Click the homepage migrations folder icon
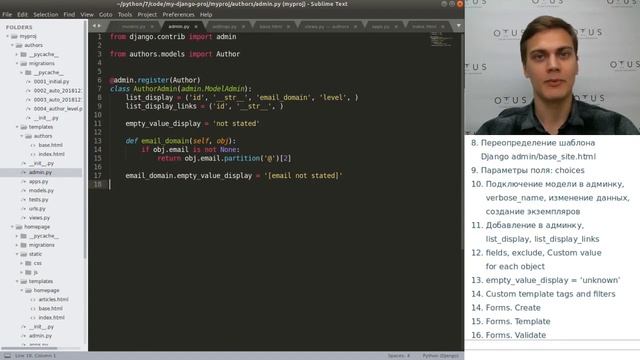 pyautogui.click(x=24, y=245)
